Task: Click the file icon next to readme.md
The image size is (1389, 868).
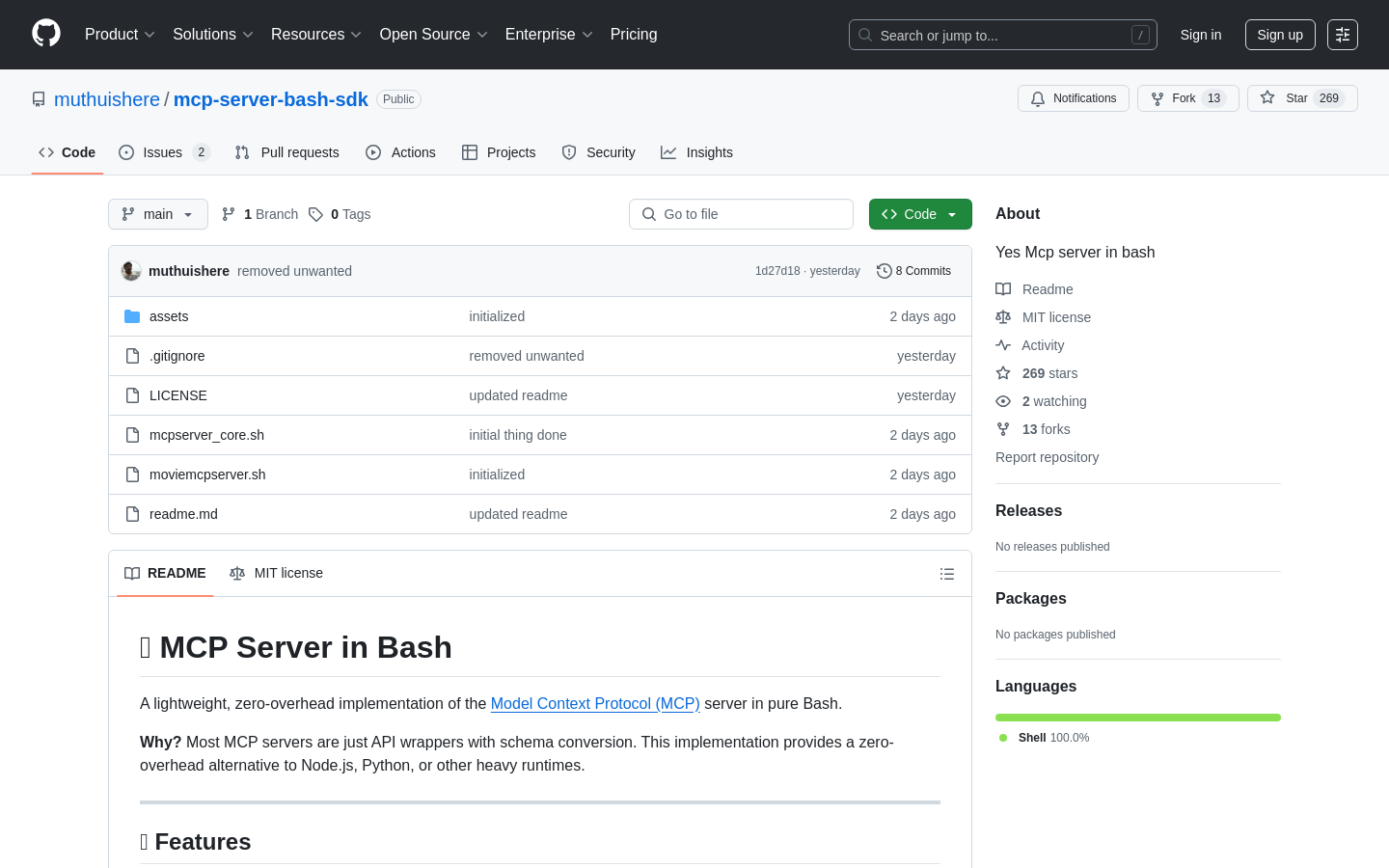Action: [x=132, y=514]
